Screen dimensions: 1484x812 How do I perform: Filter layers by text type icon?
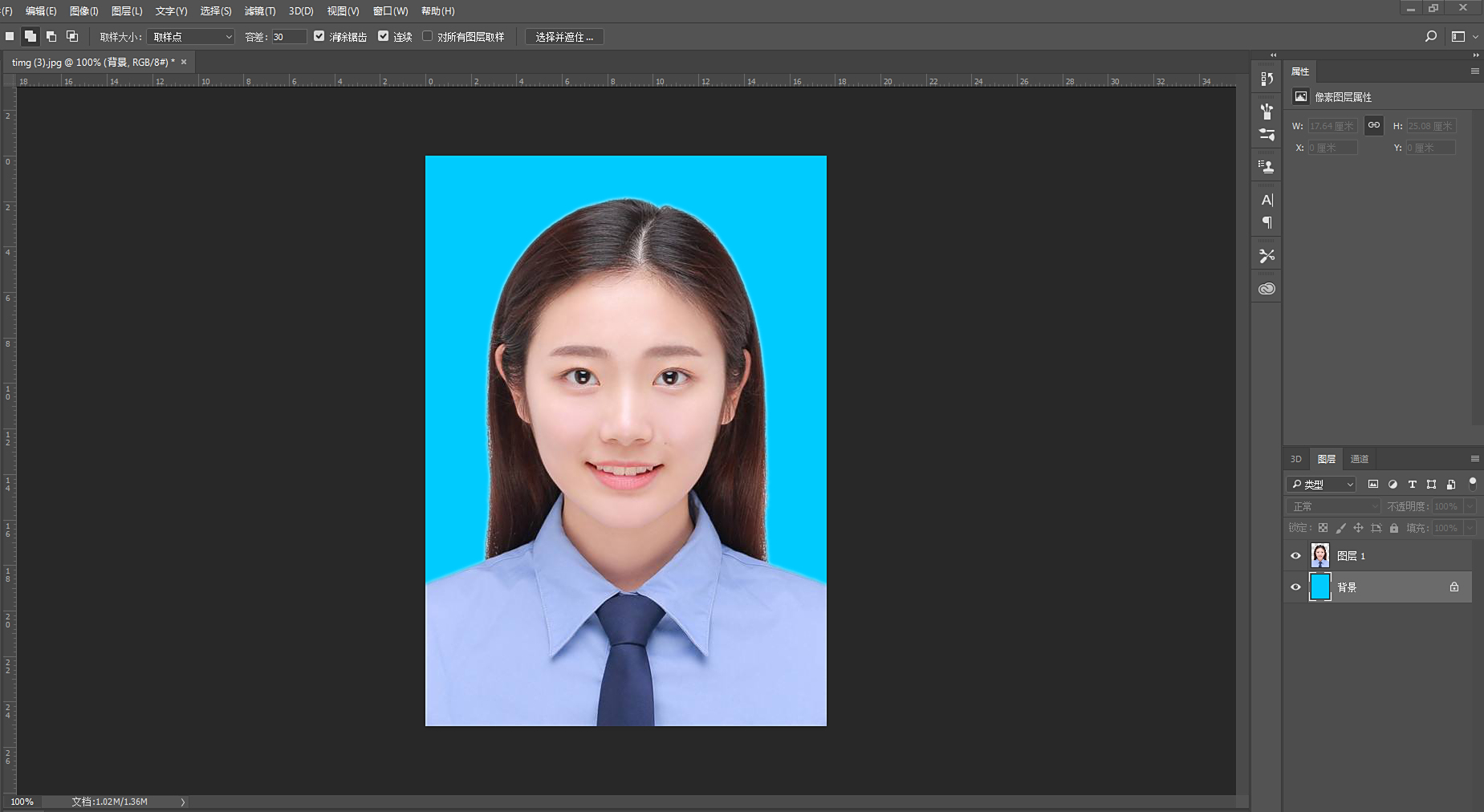tap(1412, 485)
